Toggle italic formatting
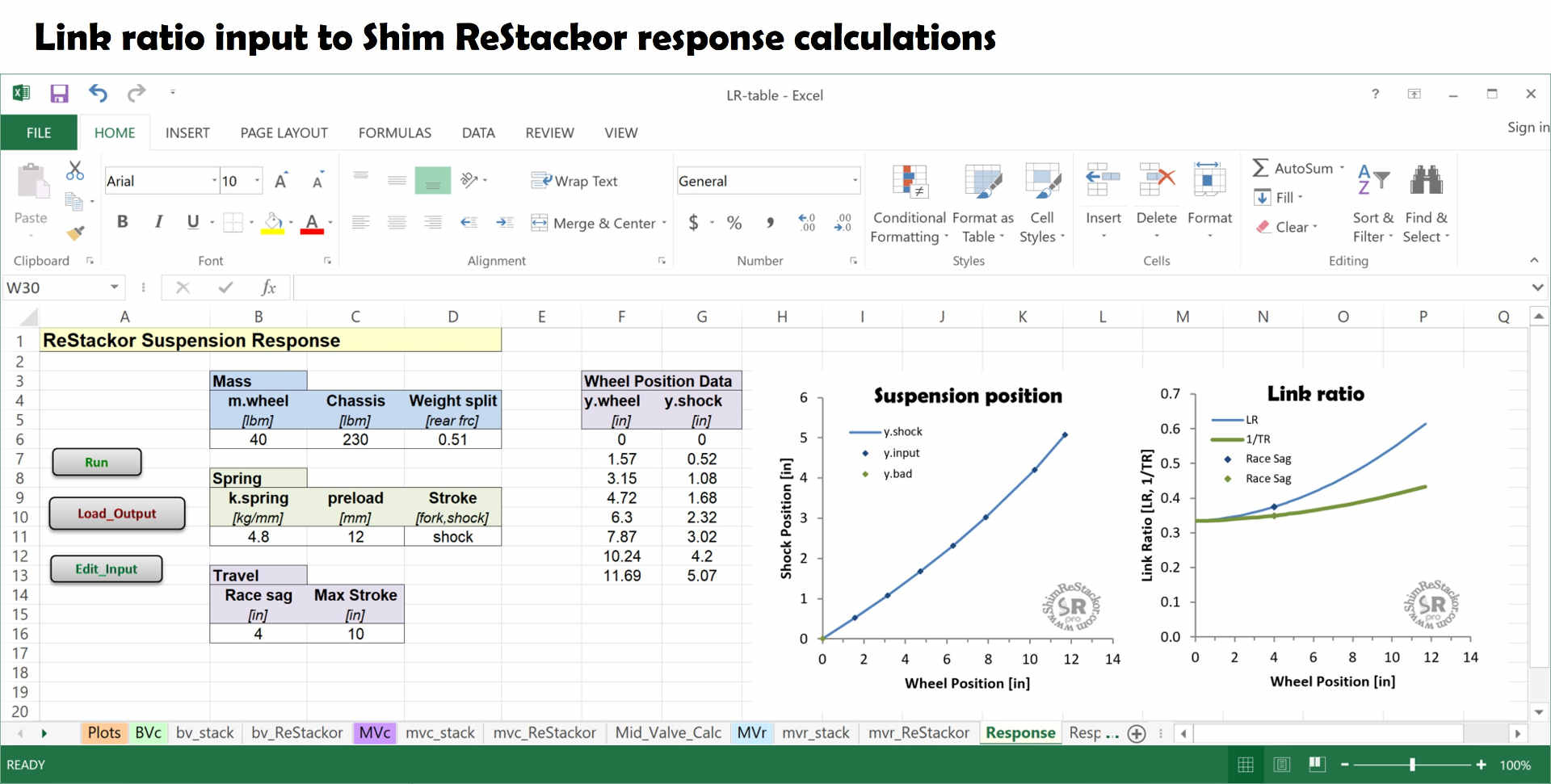The height and width of the screenshot is (784, 1551). [158, 222]
